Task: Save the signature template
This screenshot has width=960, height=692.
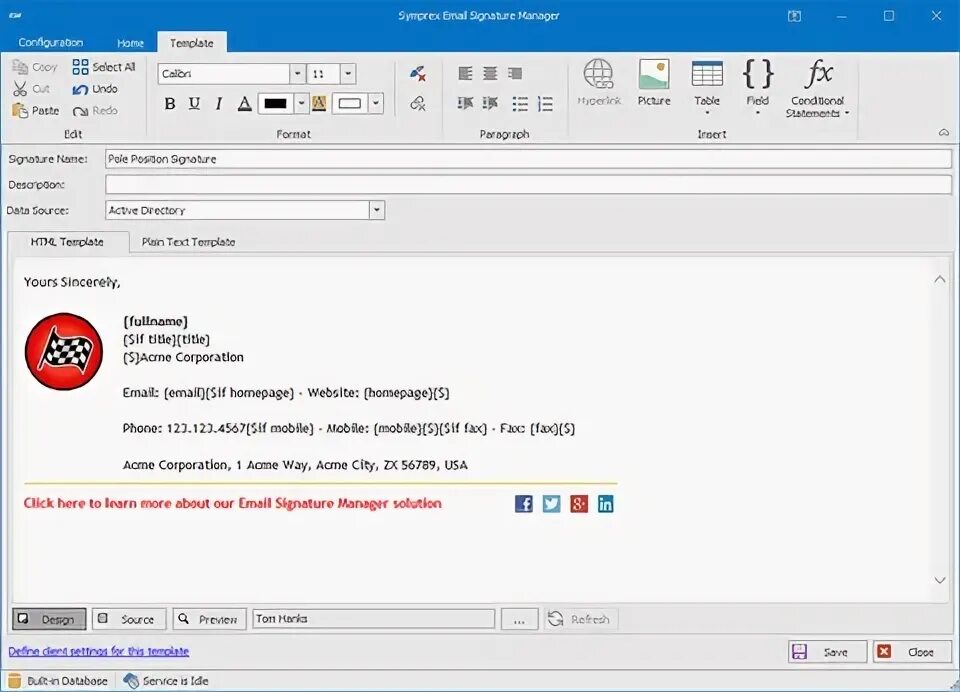Action: 827,652
